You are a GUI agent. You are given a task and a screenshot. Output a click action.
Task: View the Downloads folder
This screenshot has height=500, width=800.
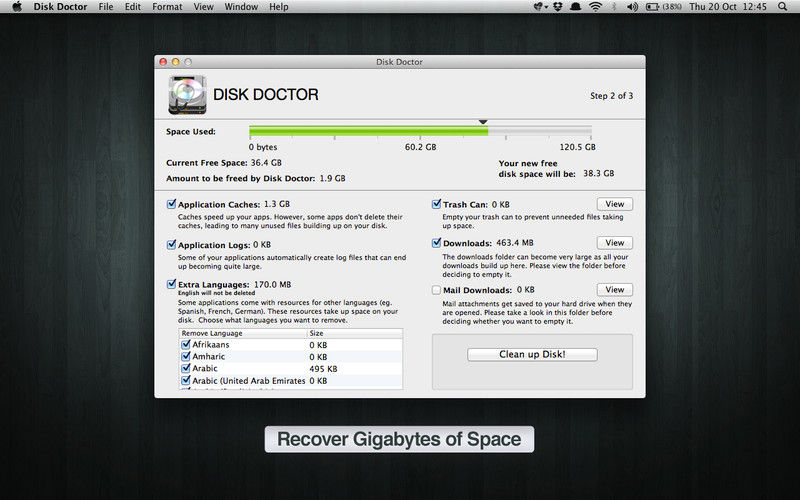[x=615, y=243]
